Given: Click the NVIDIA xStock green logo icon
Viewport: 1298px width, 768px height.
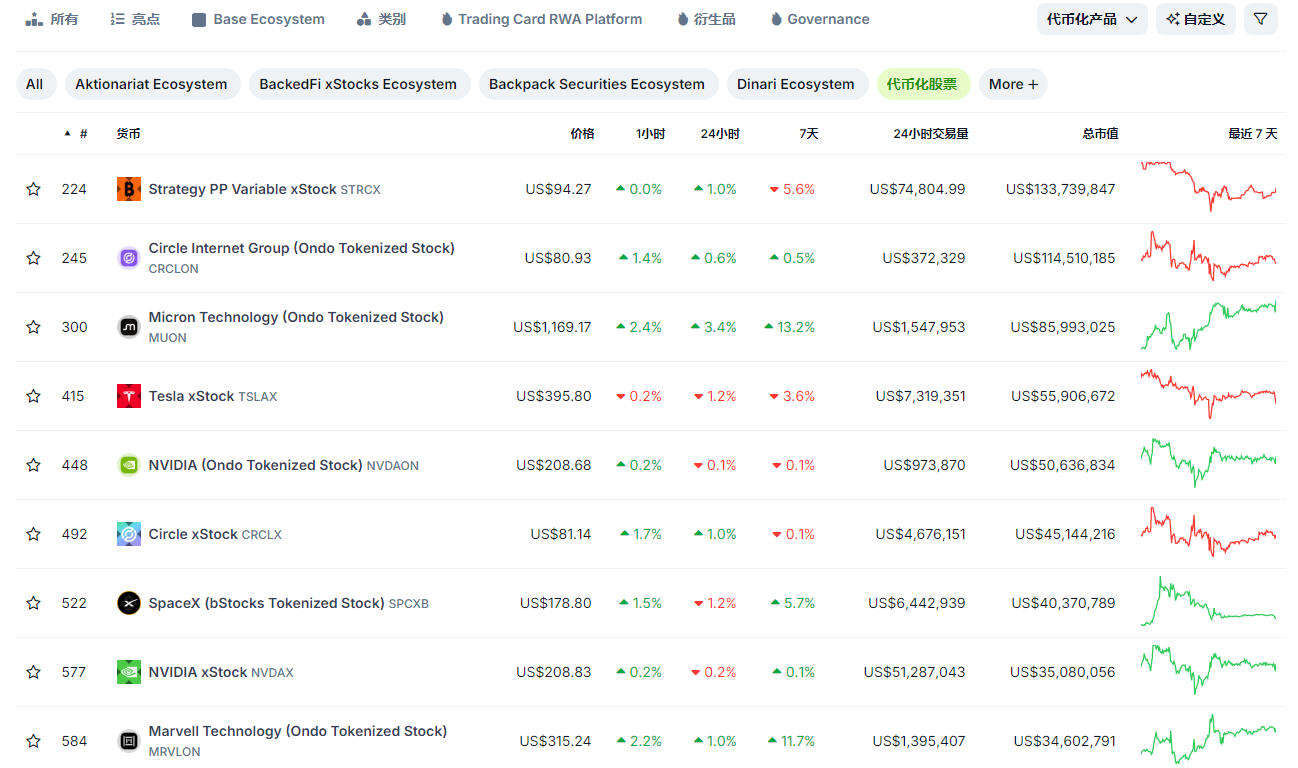Looking at the screenshot, I should point(129,672).
